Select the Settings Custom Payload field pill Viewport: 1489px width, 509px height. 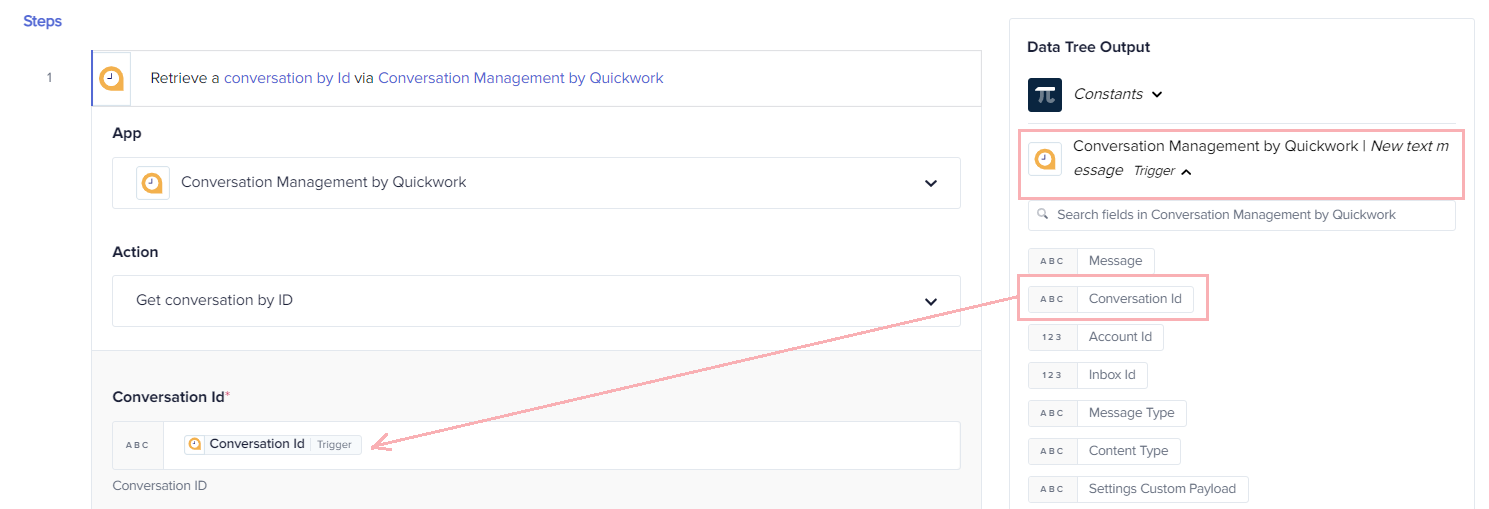tap(1138, 489)
